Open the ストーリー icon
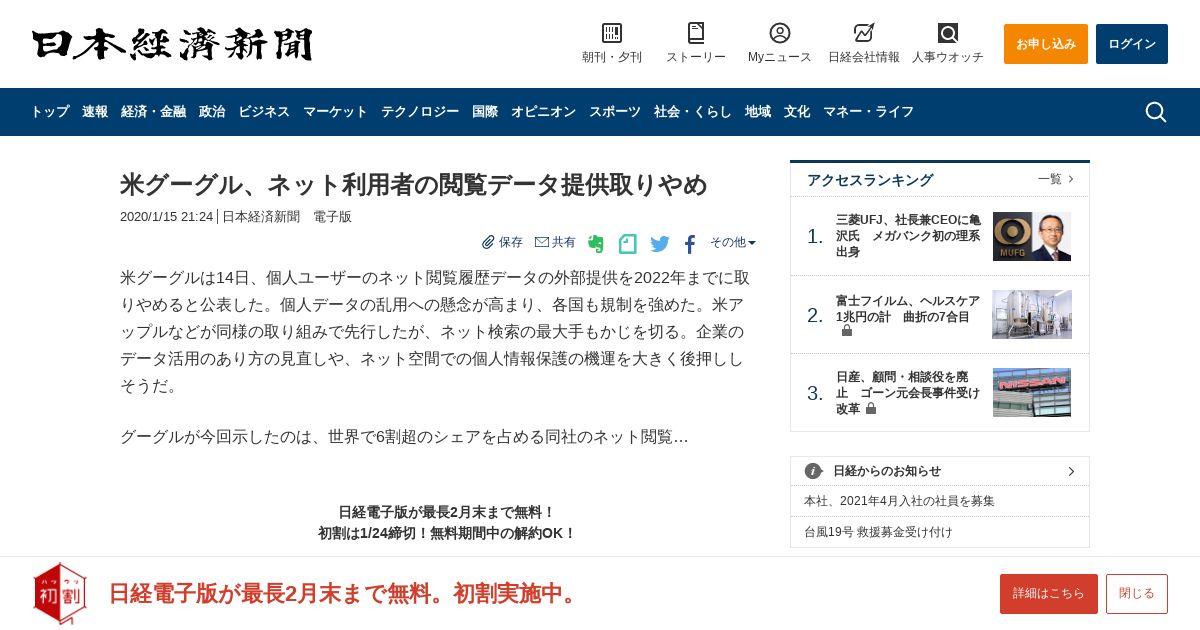This screenshot has height=630, width=1200. [696, 33]
